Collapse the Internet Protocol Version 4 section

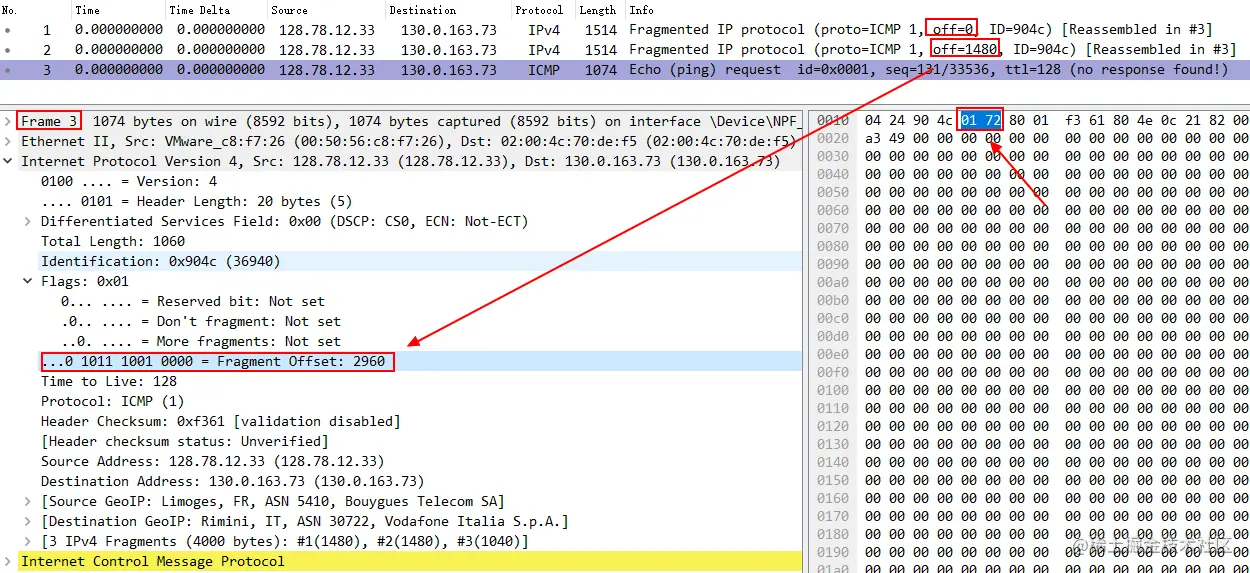click(x=8, y=161)
